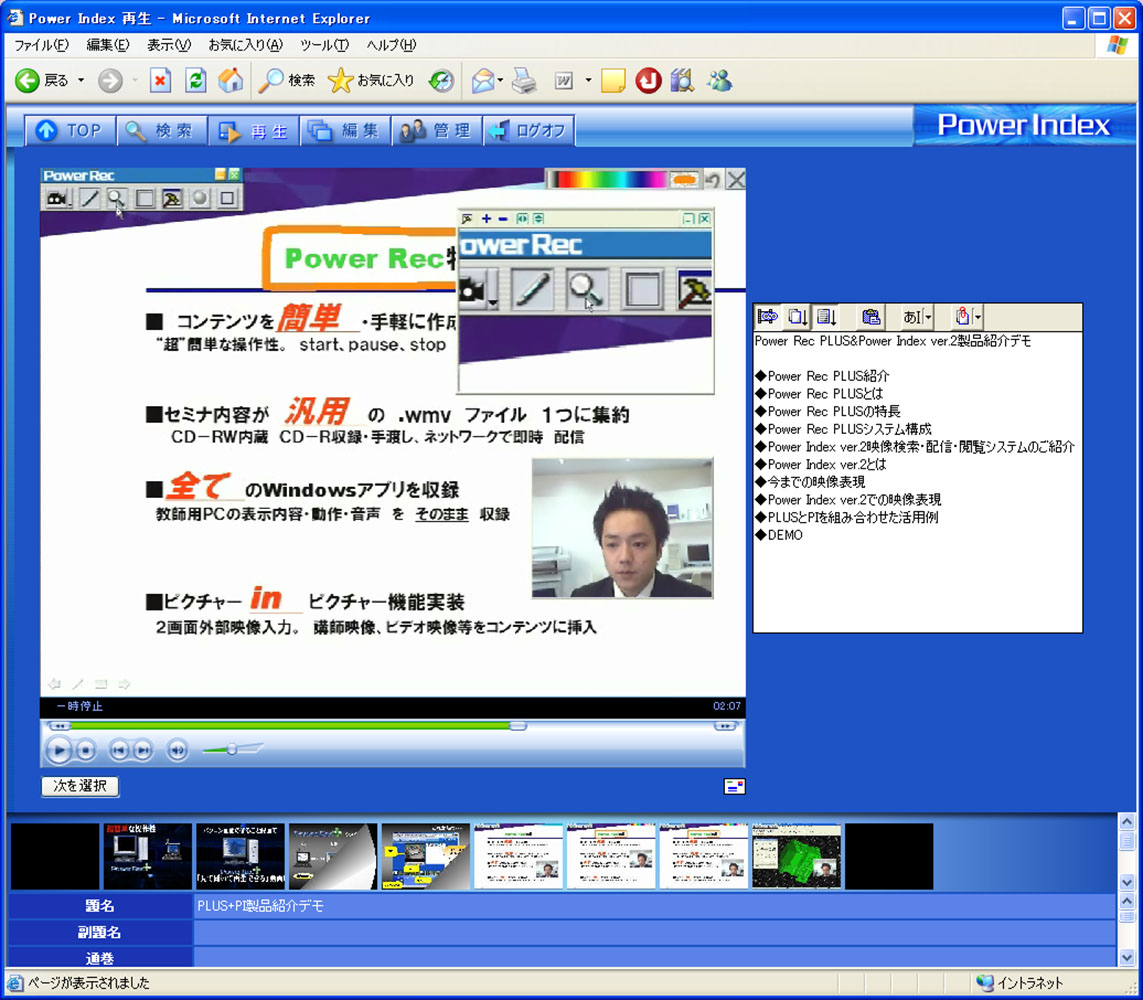1143x1000 pixels.
Task: Click the clipboard paste icon in index panel
Action: [x=870, y=316]
